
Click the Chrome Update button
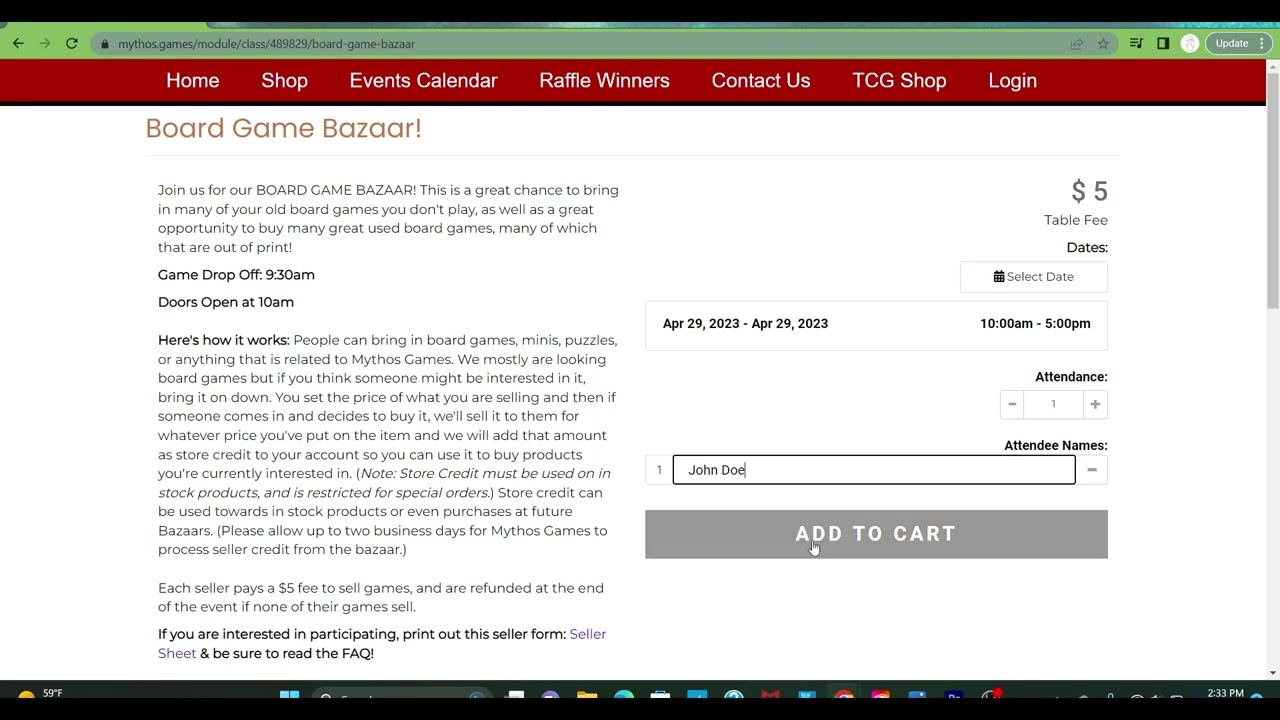1239,44
